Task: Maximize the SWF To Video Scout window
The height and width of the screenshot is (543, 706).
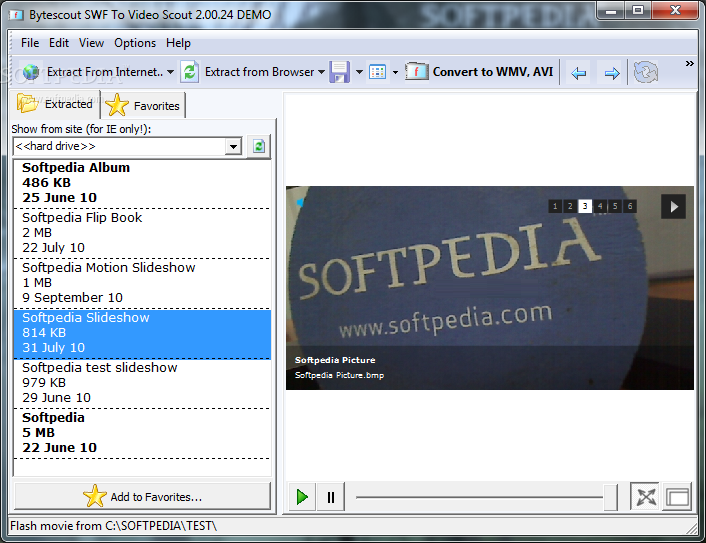Action: click(638, 11)
